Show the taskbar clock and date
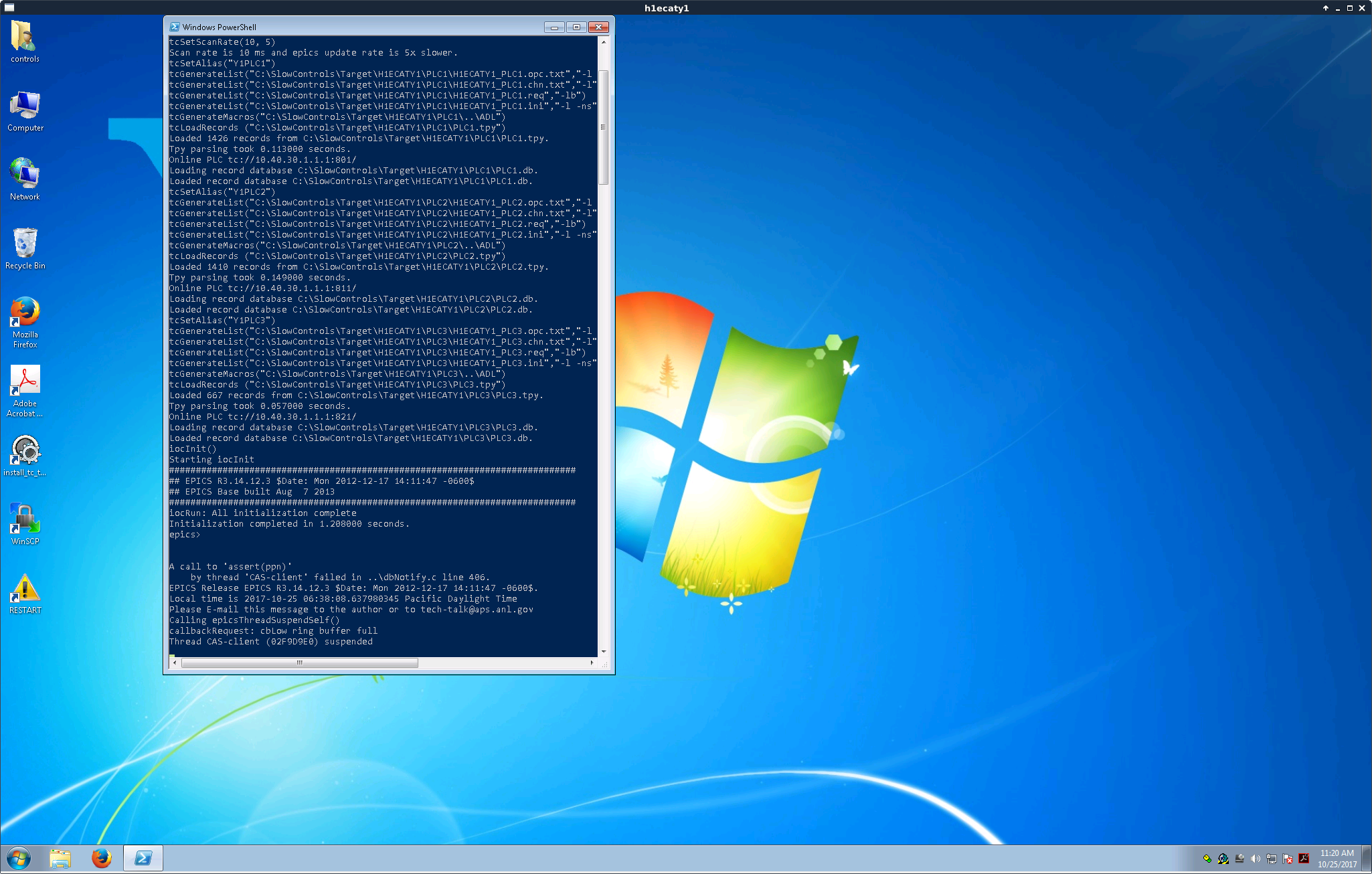The width and height of the screenshot is (1372, 874). (x=1337, y=859)
